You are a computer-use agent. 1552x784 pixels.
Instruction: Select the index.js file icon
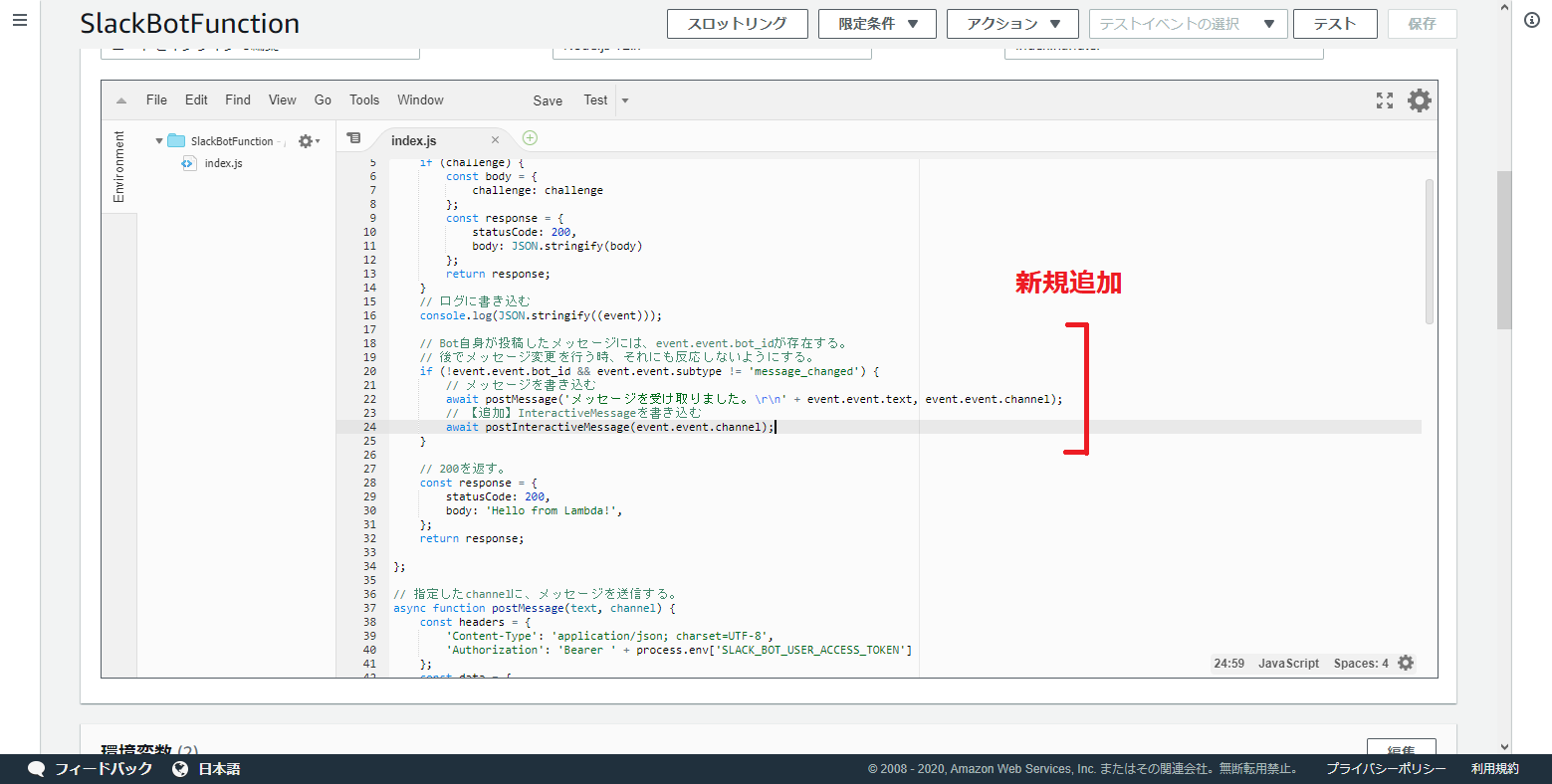pos(188,163)
